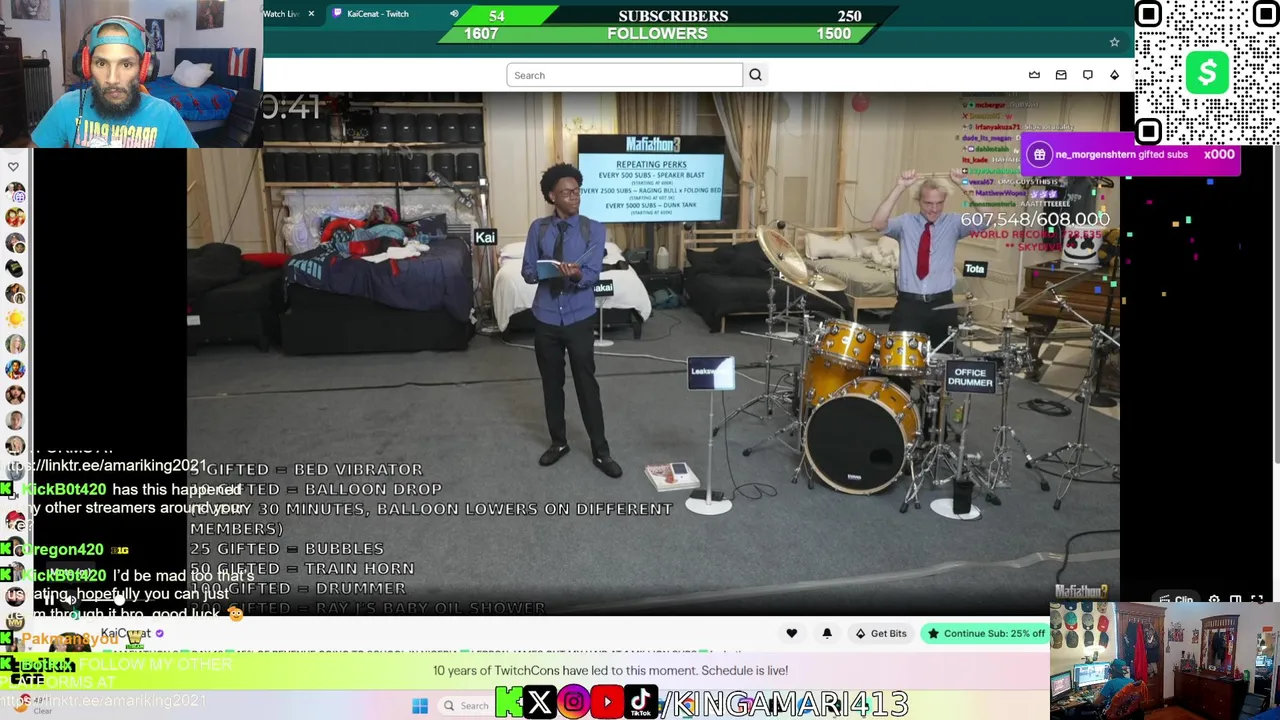Open the Whispers chat bubble icon
The width and height of the screenshot is (1280, 720).
1088,75
